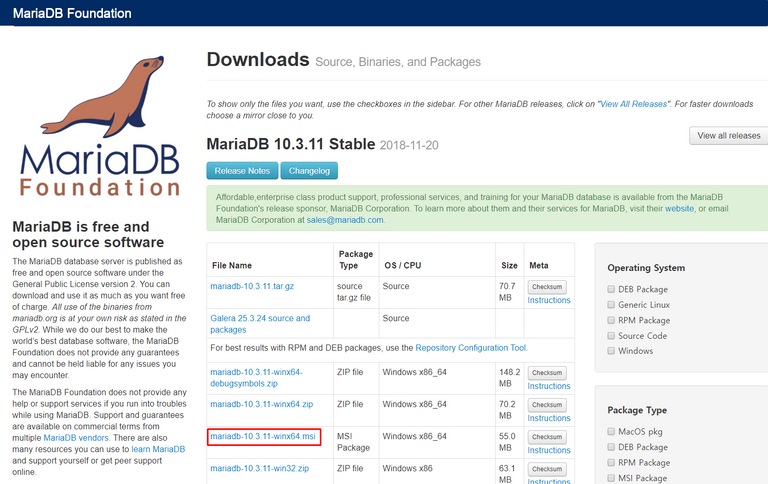Download mariadb-10.3.11-winx64.zip
Image resolution: width=768 pixels, height=484 pixels.
click(262, 404)
